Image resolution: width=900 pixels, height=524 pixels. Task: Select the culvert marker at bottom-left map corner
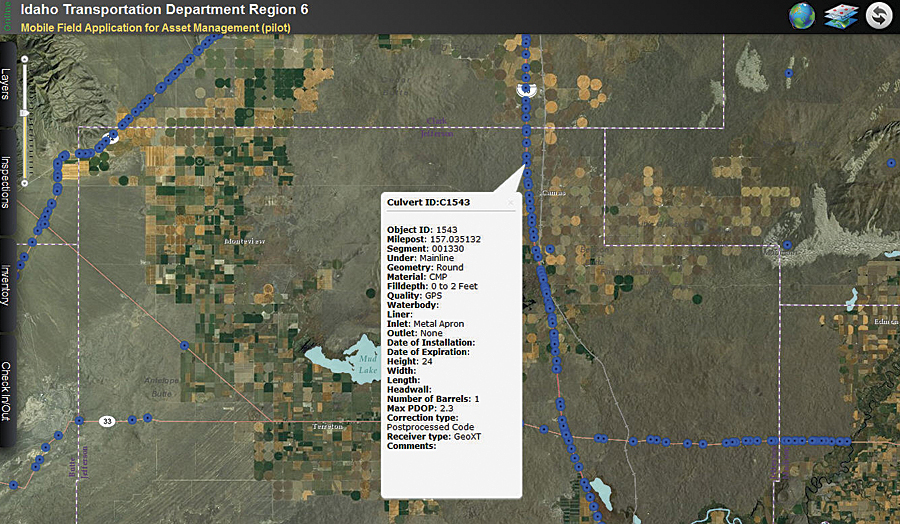click(13, 485)
